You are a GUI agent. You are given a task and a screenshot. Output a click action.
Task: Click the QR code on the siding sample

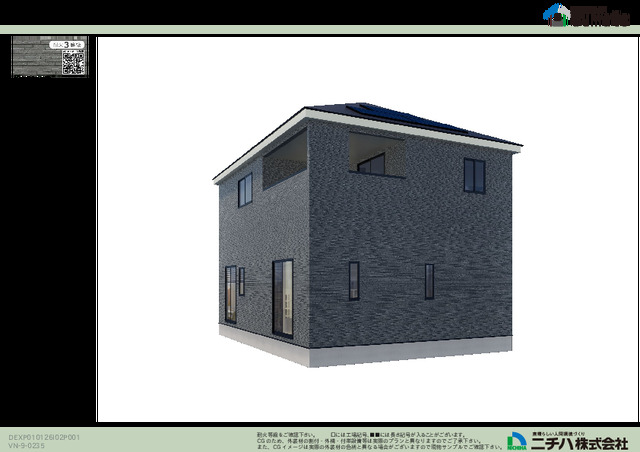(x=73, y=62)
